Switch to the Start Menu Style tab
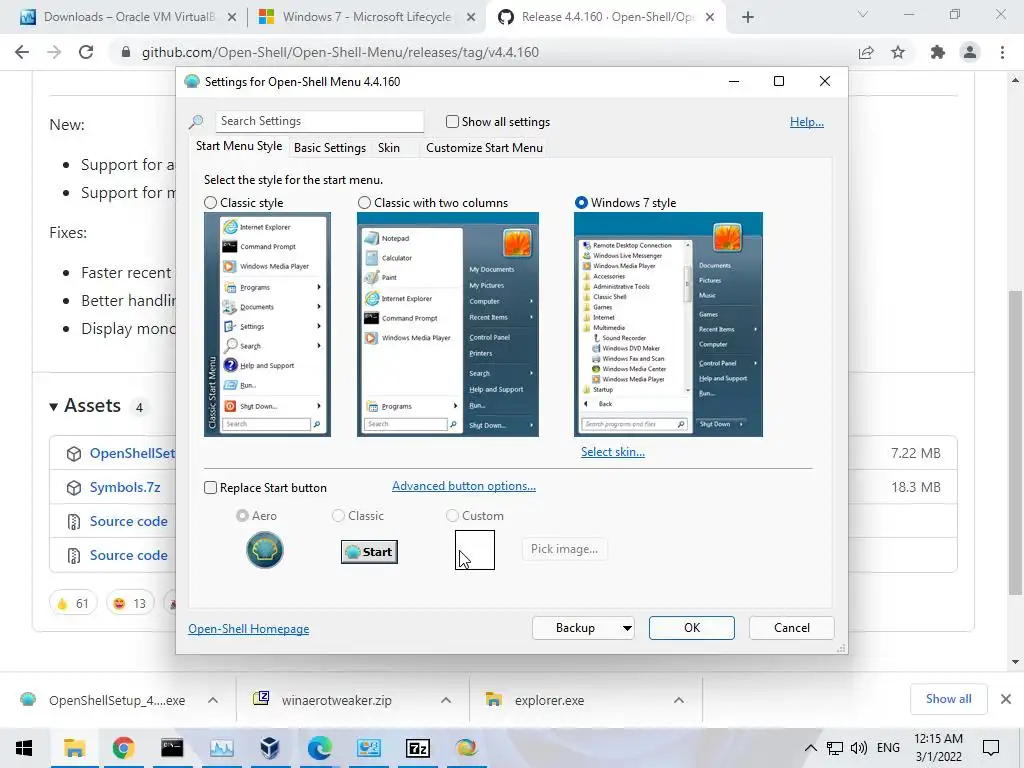Viewport: 1024px width, 768px height. 239,146
